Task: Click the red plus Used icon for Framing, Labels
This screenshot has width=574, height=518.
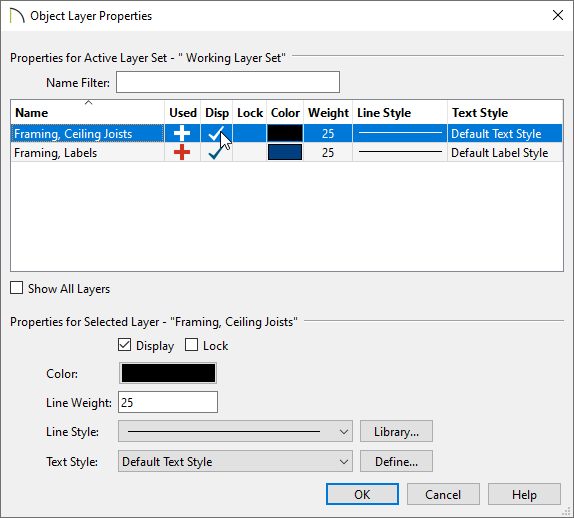Action: [182, 152]
